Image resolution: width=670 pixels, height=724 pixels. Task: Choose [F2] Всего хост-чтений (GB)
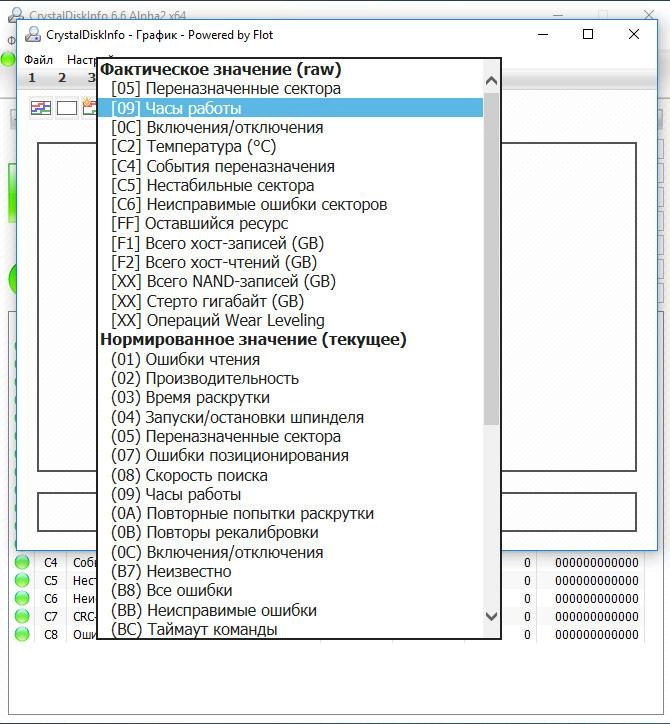pos(290,262)
